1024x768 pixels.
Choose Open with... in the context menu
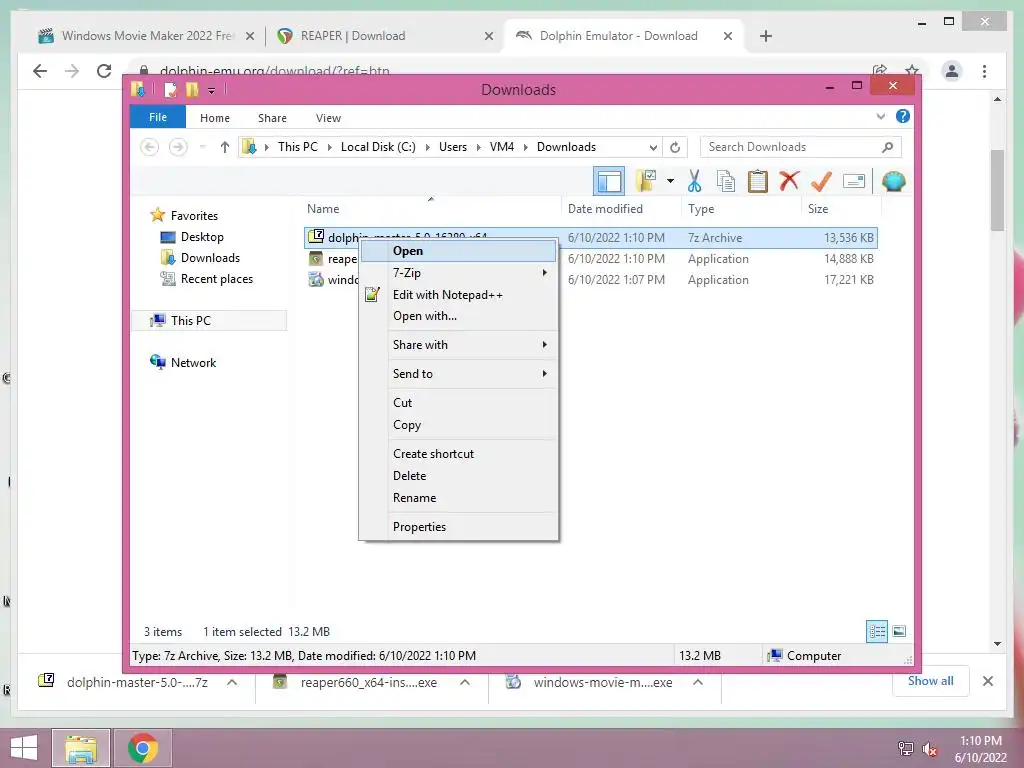(x=458, y=316)
